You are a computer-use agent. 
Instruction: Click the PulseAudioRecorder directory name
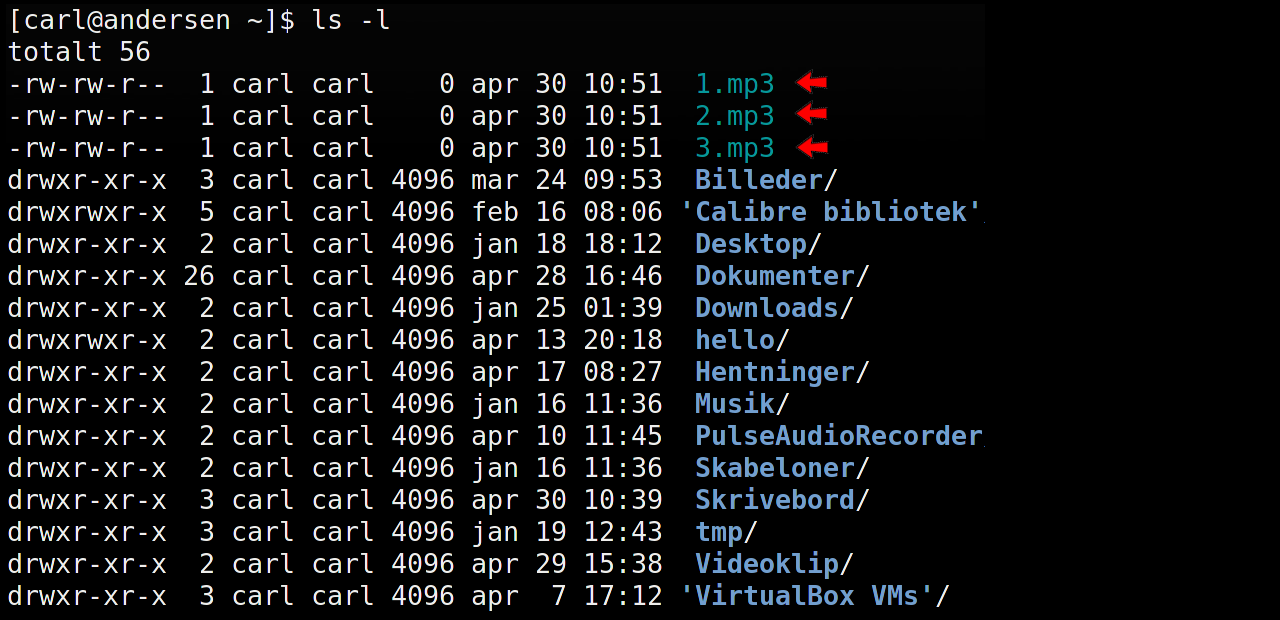point(839,436)
